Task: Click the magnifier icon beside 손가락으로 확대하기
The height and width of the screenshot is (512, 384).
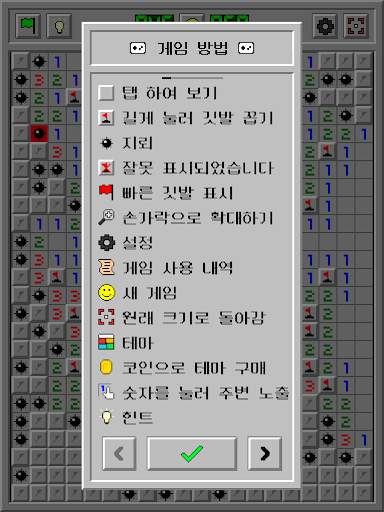Action: tap(106, 217)
